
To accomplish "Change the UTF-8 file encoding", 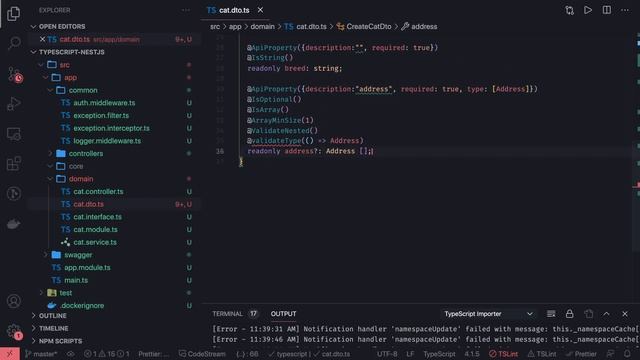I will coord(387,354).
